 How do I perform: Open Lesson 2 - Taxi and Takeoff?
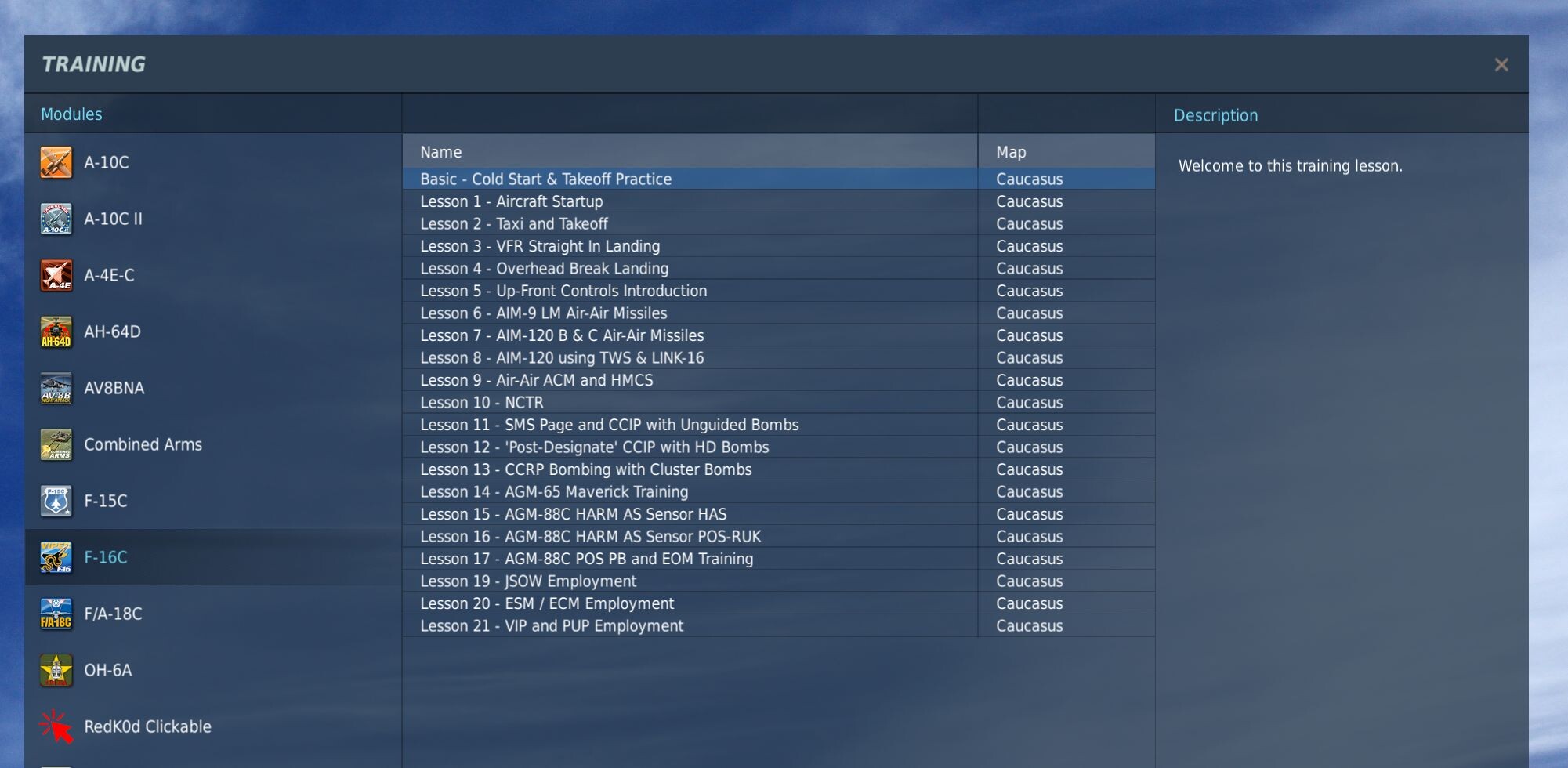click(x=690, y=224)
